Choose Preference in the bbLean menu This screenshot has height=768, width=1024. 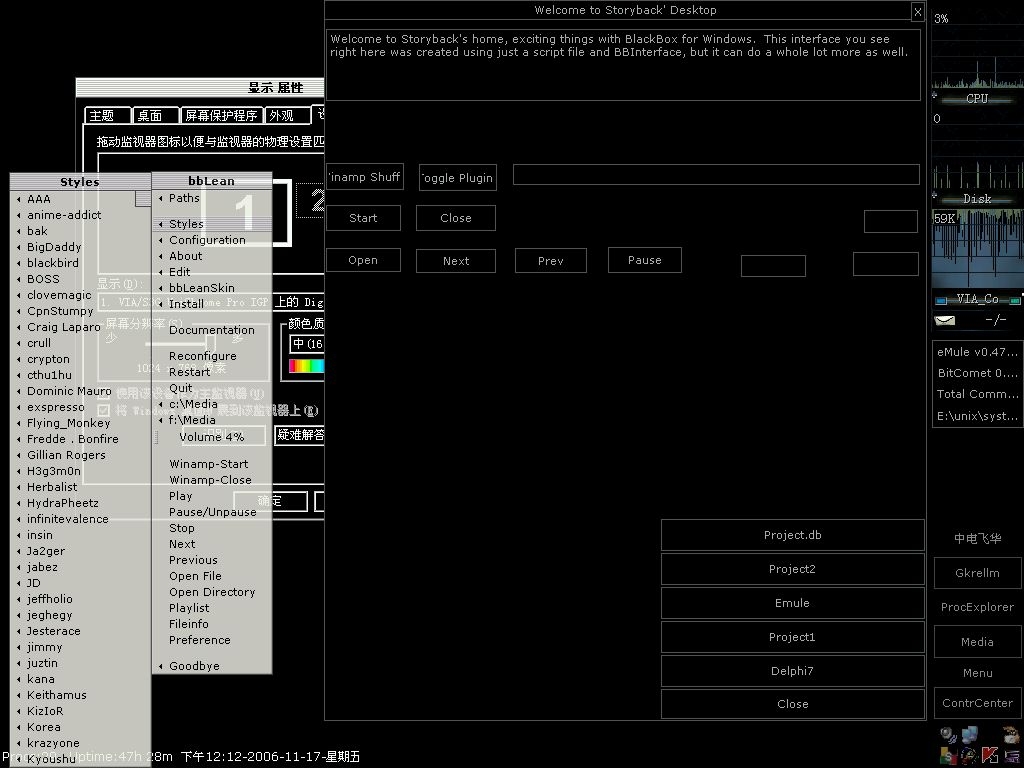(212, 640)
